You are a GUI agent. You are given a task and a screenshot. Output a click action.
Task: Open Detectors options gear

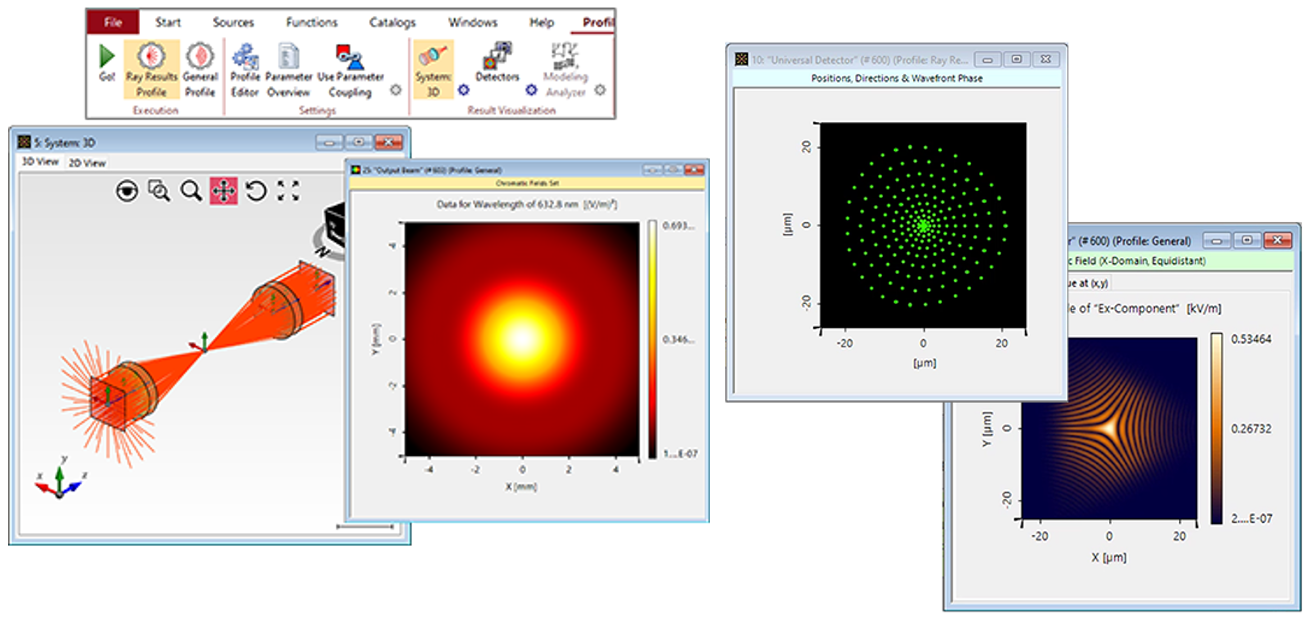[532, 90]
